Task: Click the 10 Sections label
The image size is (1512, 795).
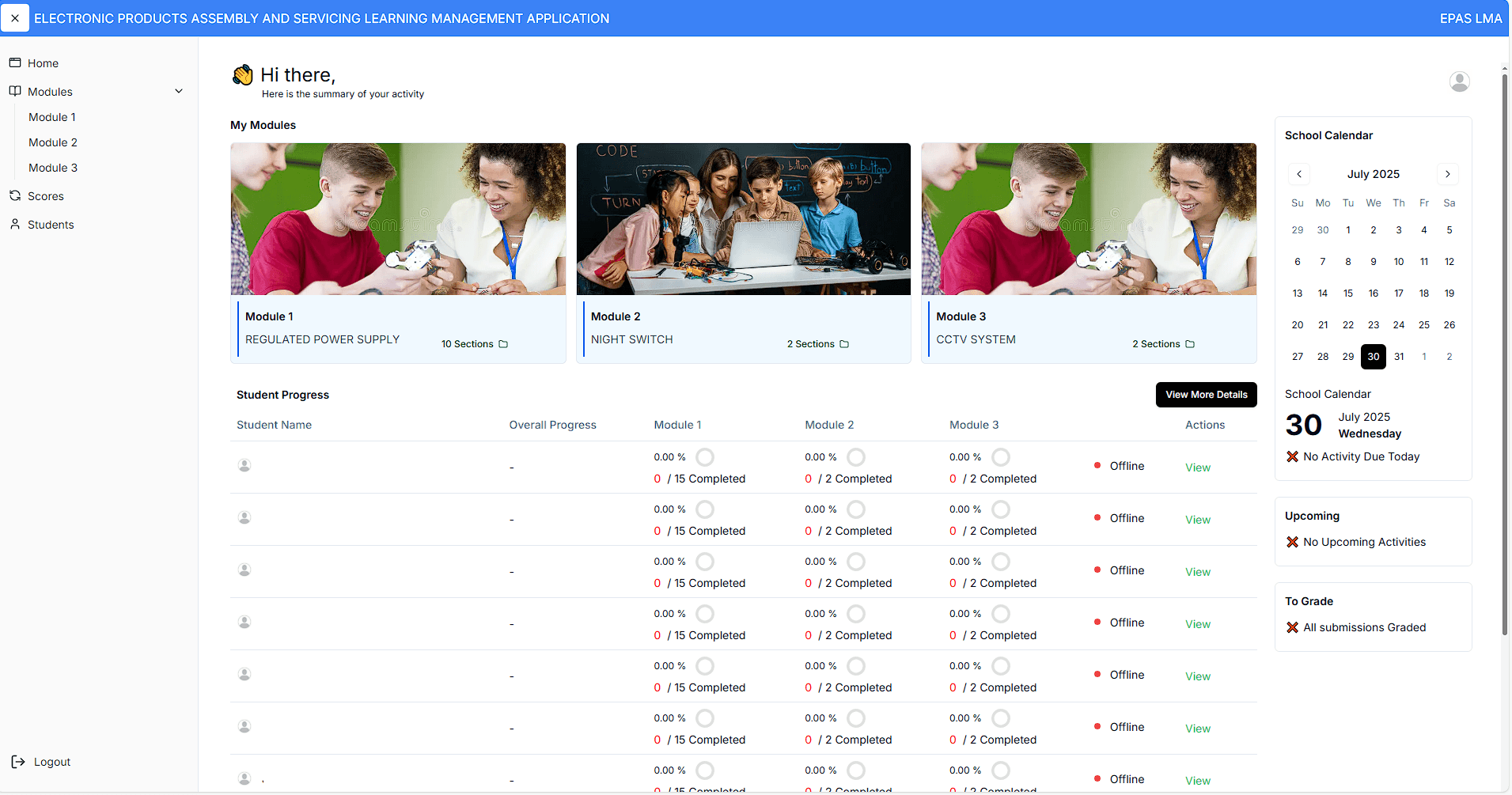Action: point(467,344)
